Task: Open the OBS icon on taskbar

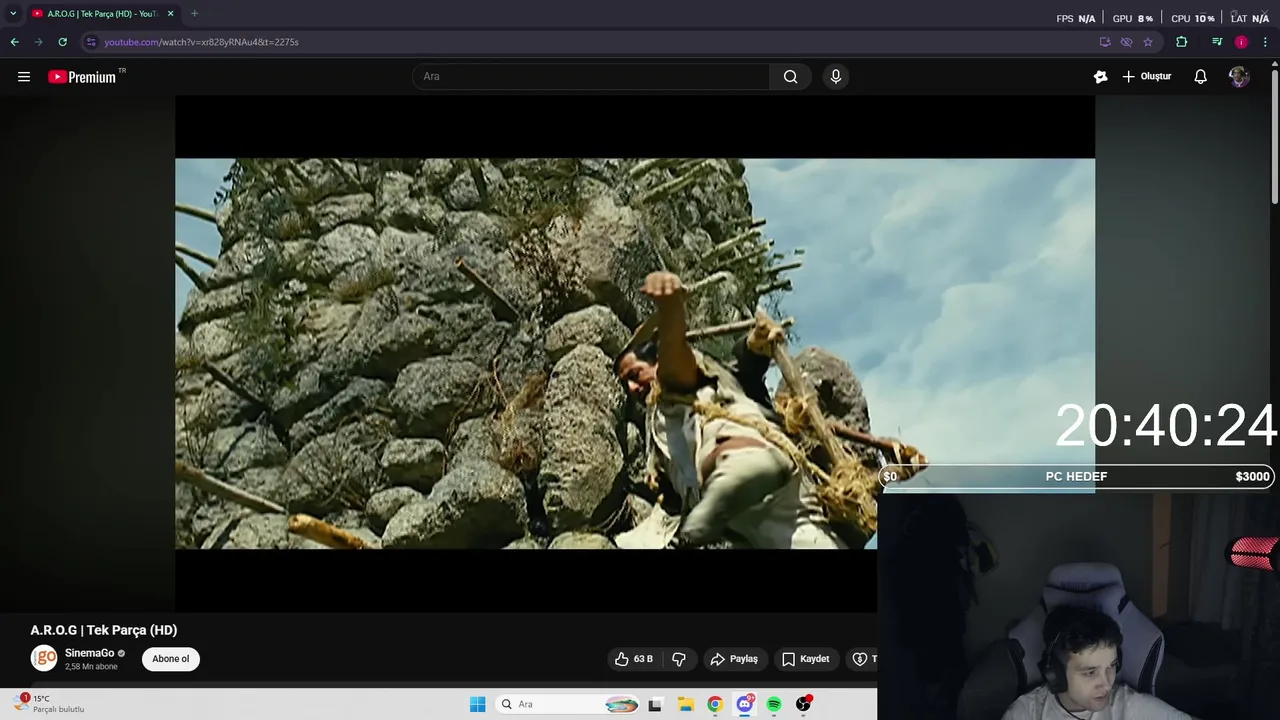Action: pyautogui.click(x=803, y=704)
